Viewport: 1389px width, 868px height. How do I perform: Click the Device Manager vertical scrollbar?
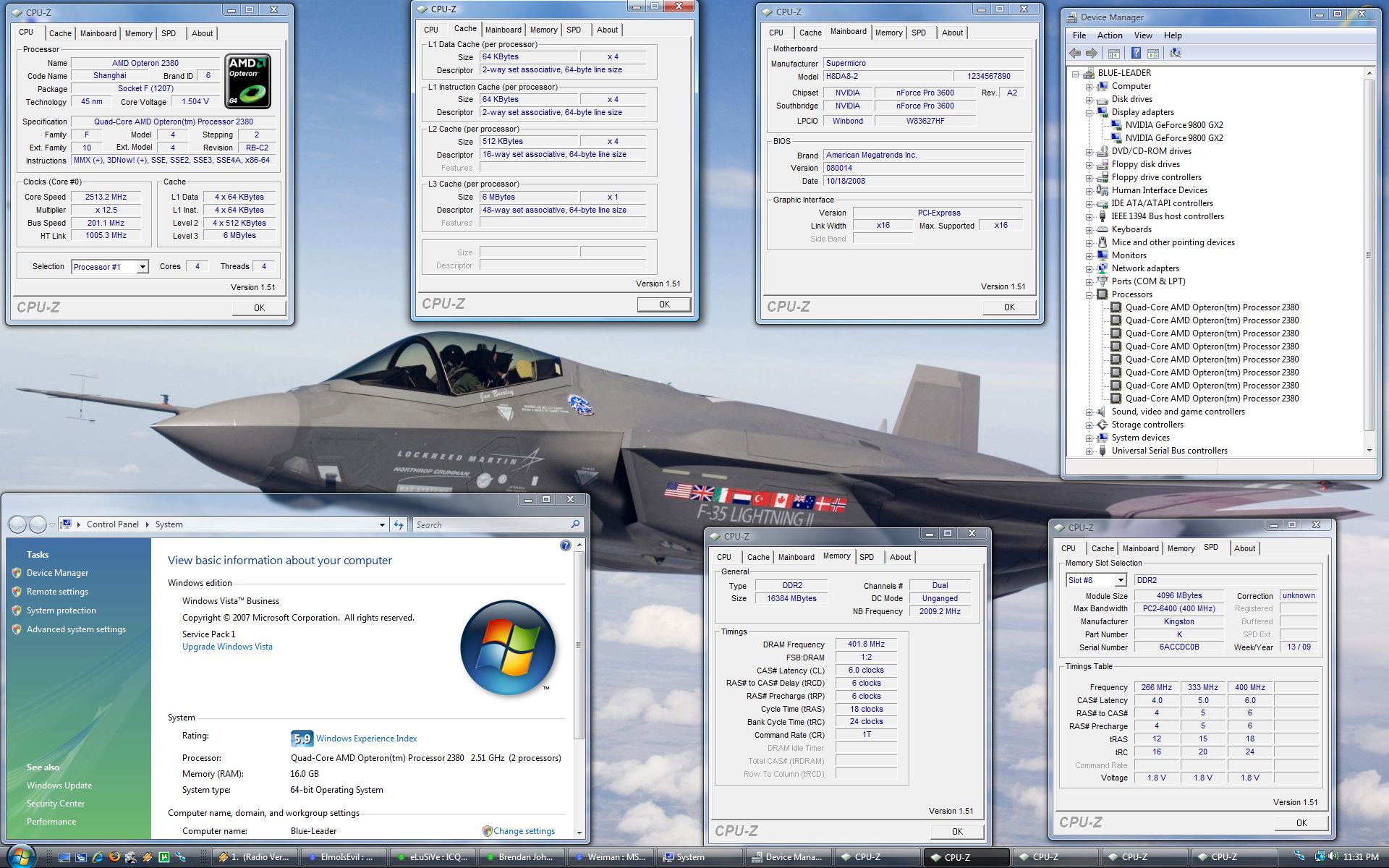pos(1369,255)
